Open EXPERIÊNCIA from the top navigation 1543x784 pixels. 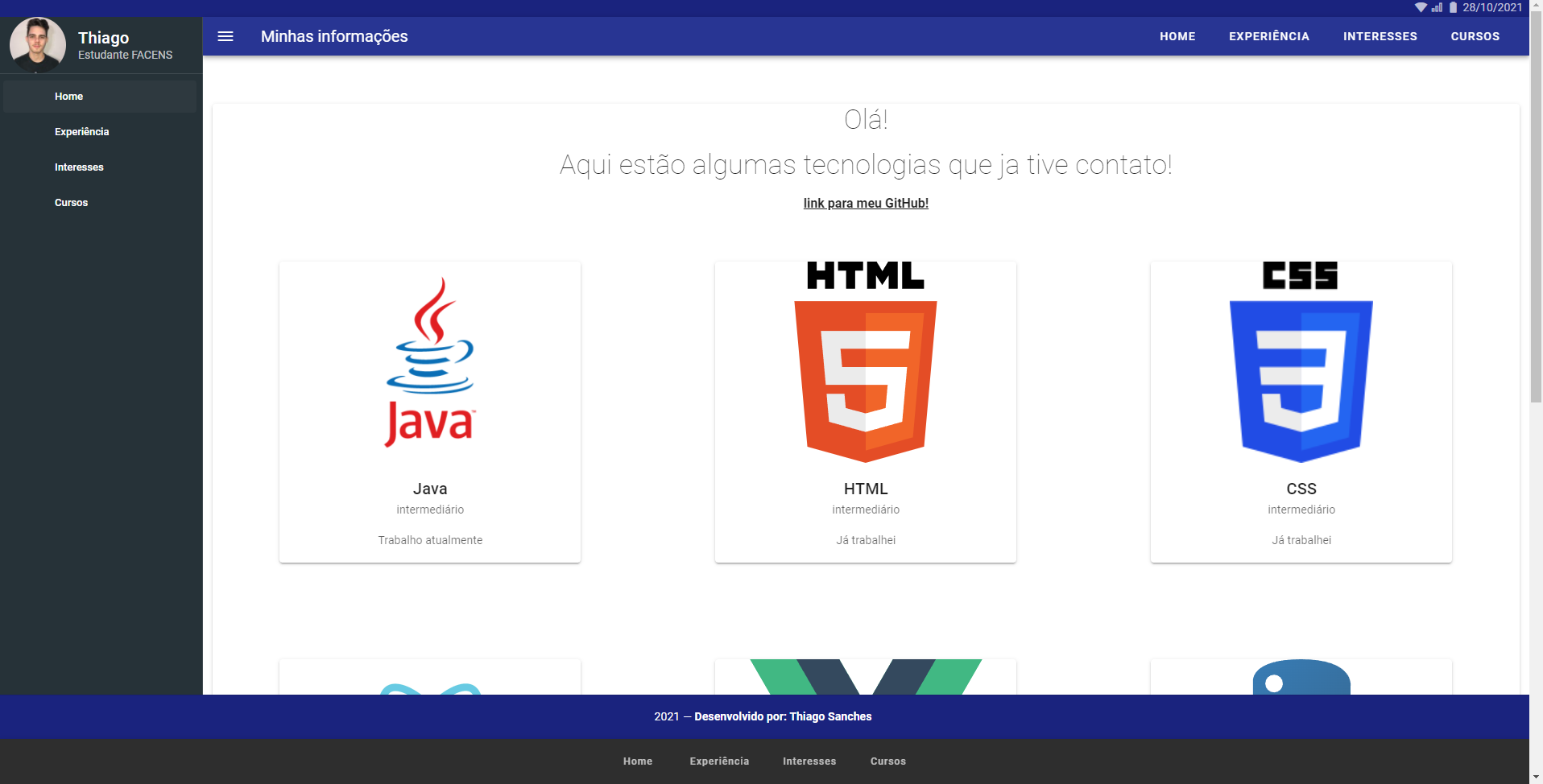click(1269, 36)
